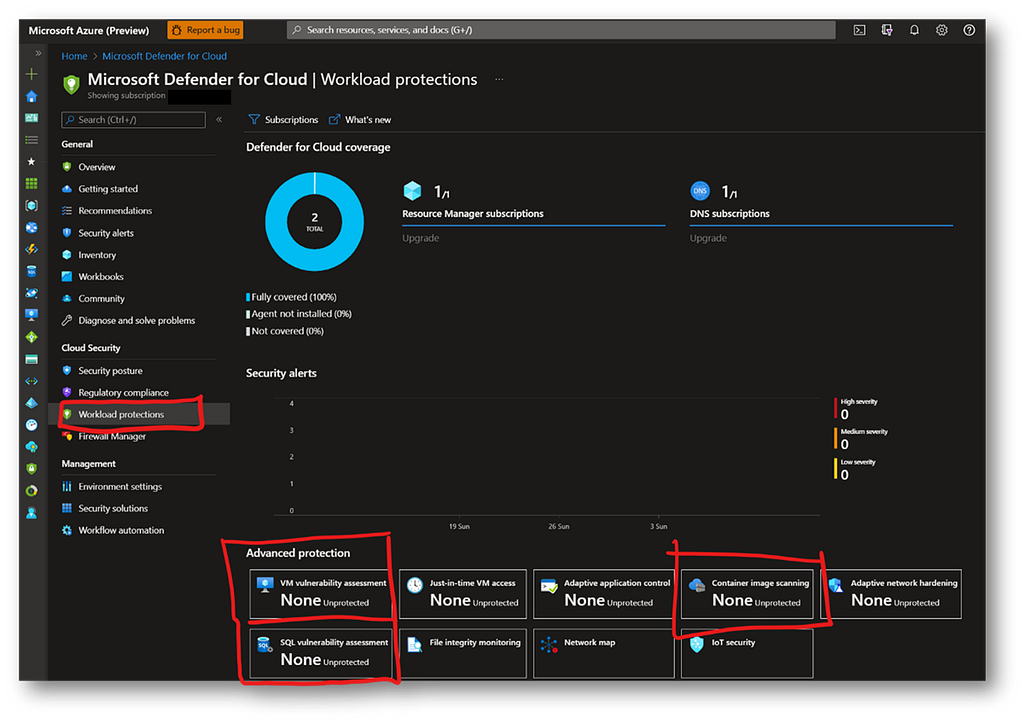Open Container image scanning tile
Screen dimensions: 1024x725
coord(747,594)
